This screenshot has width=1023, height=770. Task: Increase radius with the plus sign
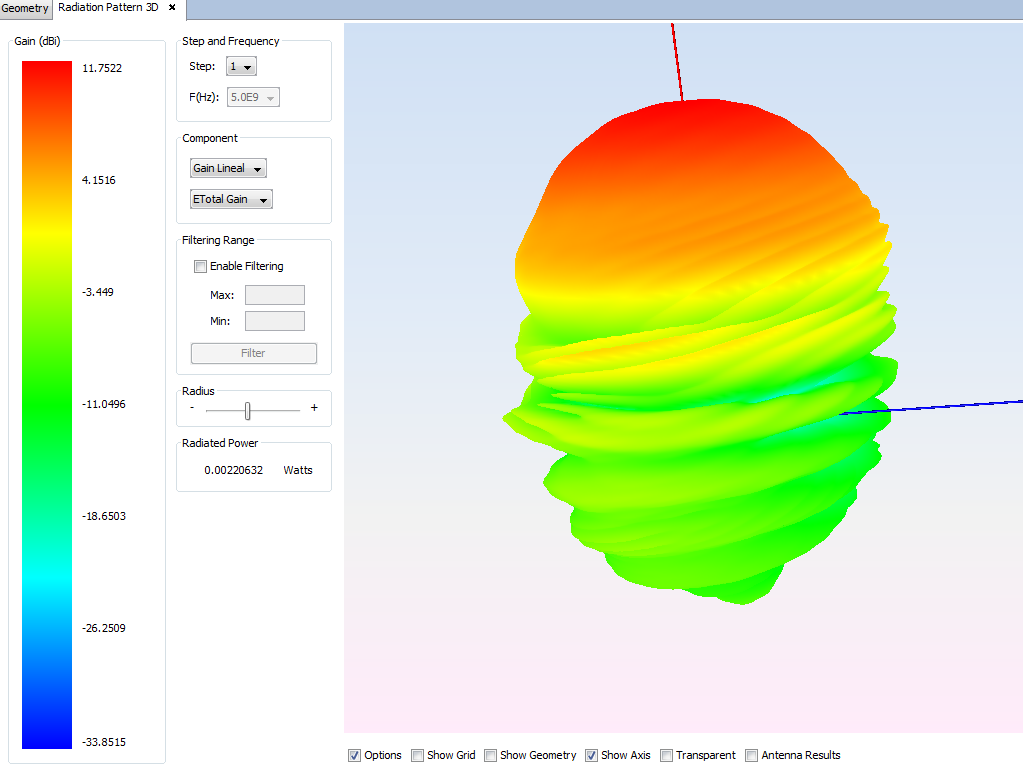[314, 408]
